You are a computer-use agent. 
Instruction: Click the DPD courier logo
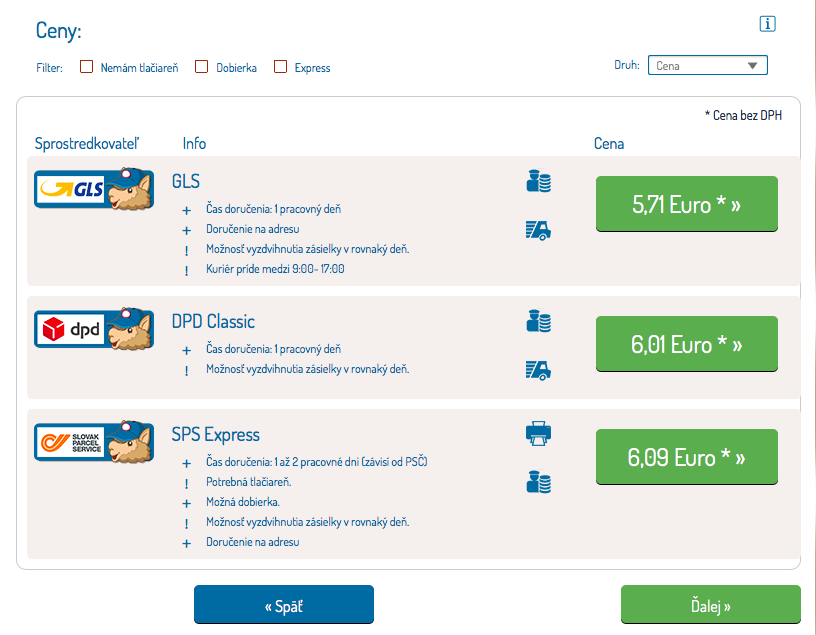(94, 329)
